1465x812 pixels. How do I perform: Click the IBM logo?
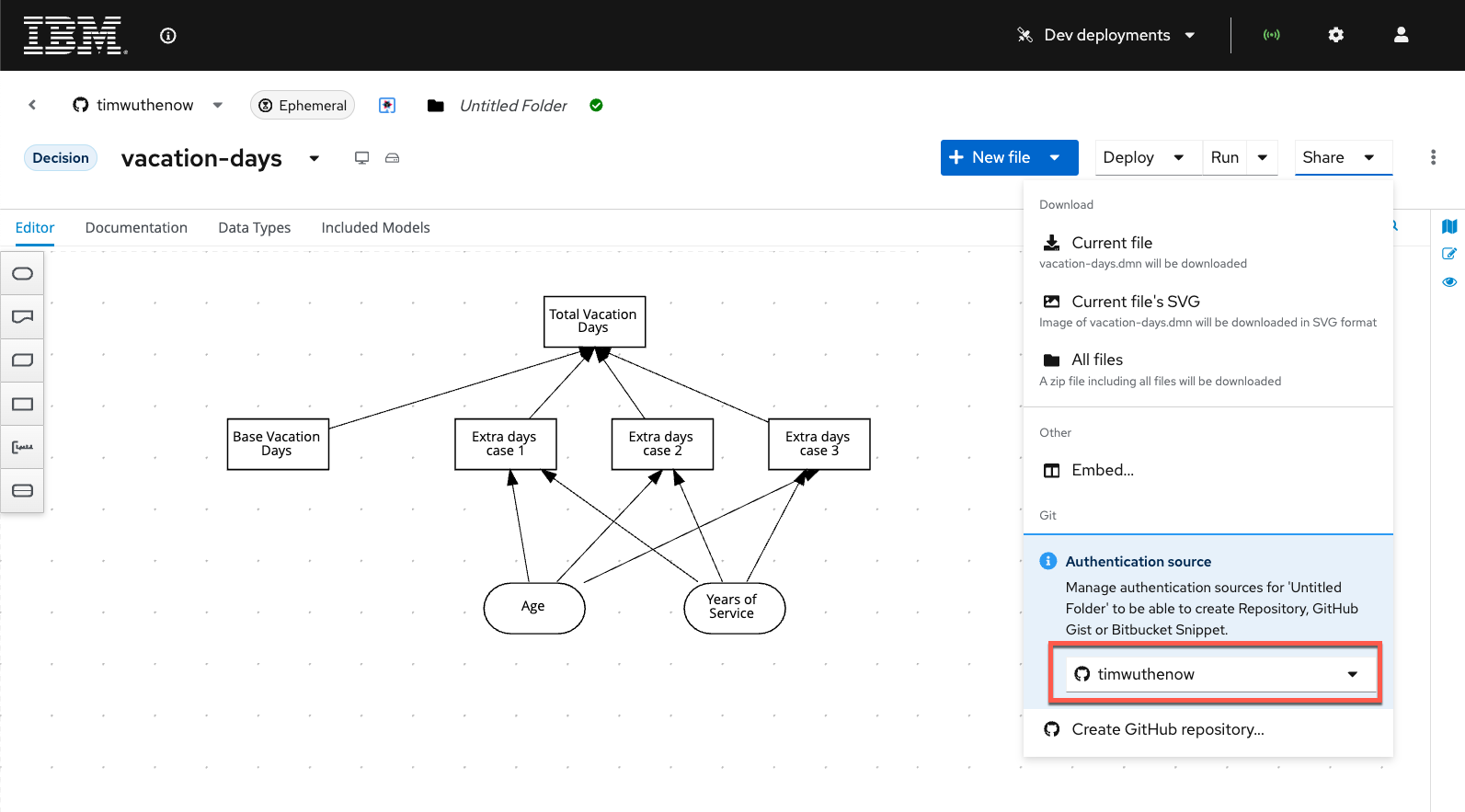click(75, 36)
